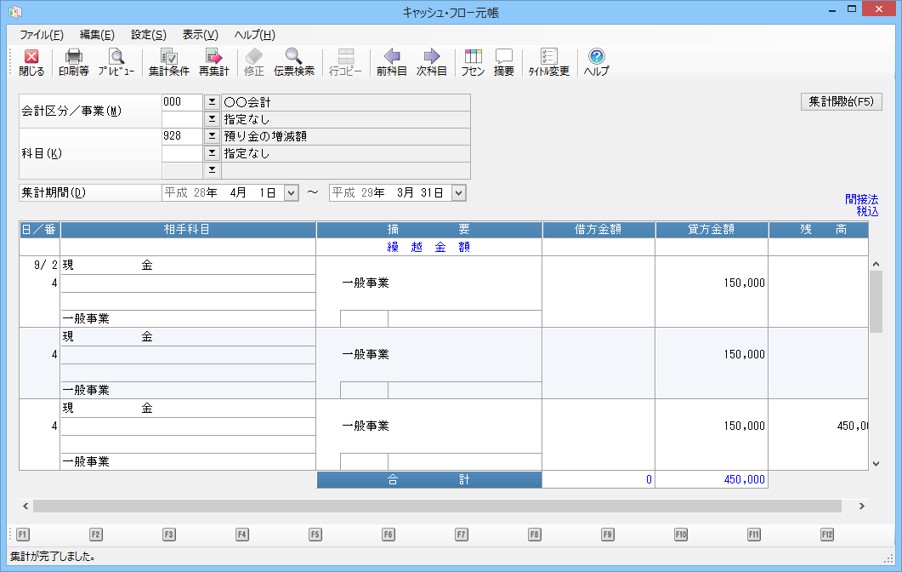Open the ファイル(F) menu
The image size is (902, 572).
pos(41,35)
